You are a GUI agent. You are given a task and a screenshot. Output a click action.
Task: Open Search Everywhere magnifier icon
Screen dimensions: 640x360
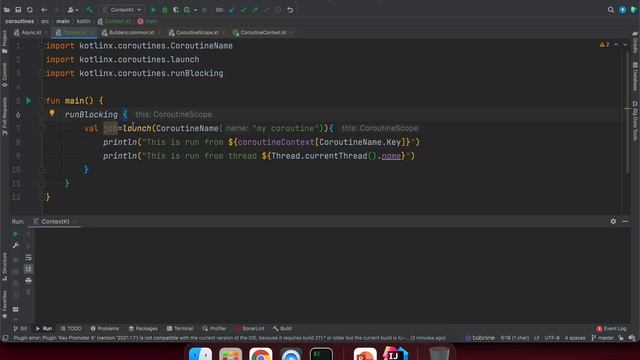pos(611,10)
